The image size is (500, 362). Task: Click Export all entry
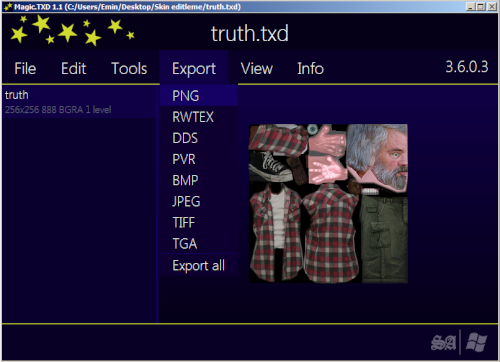point(199,266)
